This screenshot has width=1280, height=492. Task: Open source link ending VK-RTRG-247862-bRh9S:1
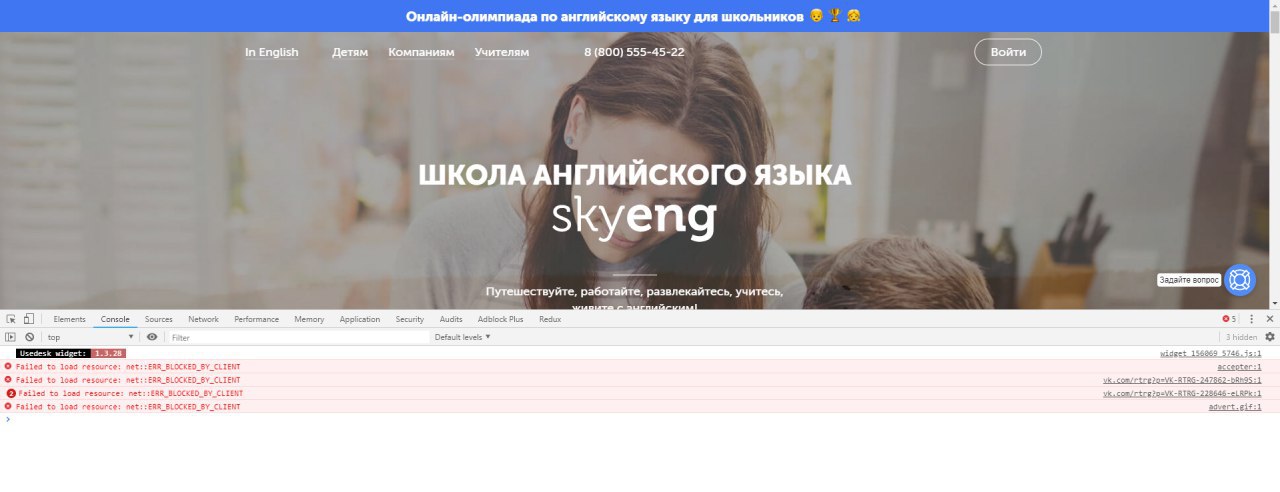click(x=1182, y=380)
